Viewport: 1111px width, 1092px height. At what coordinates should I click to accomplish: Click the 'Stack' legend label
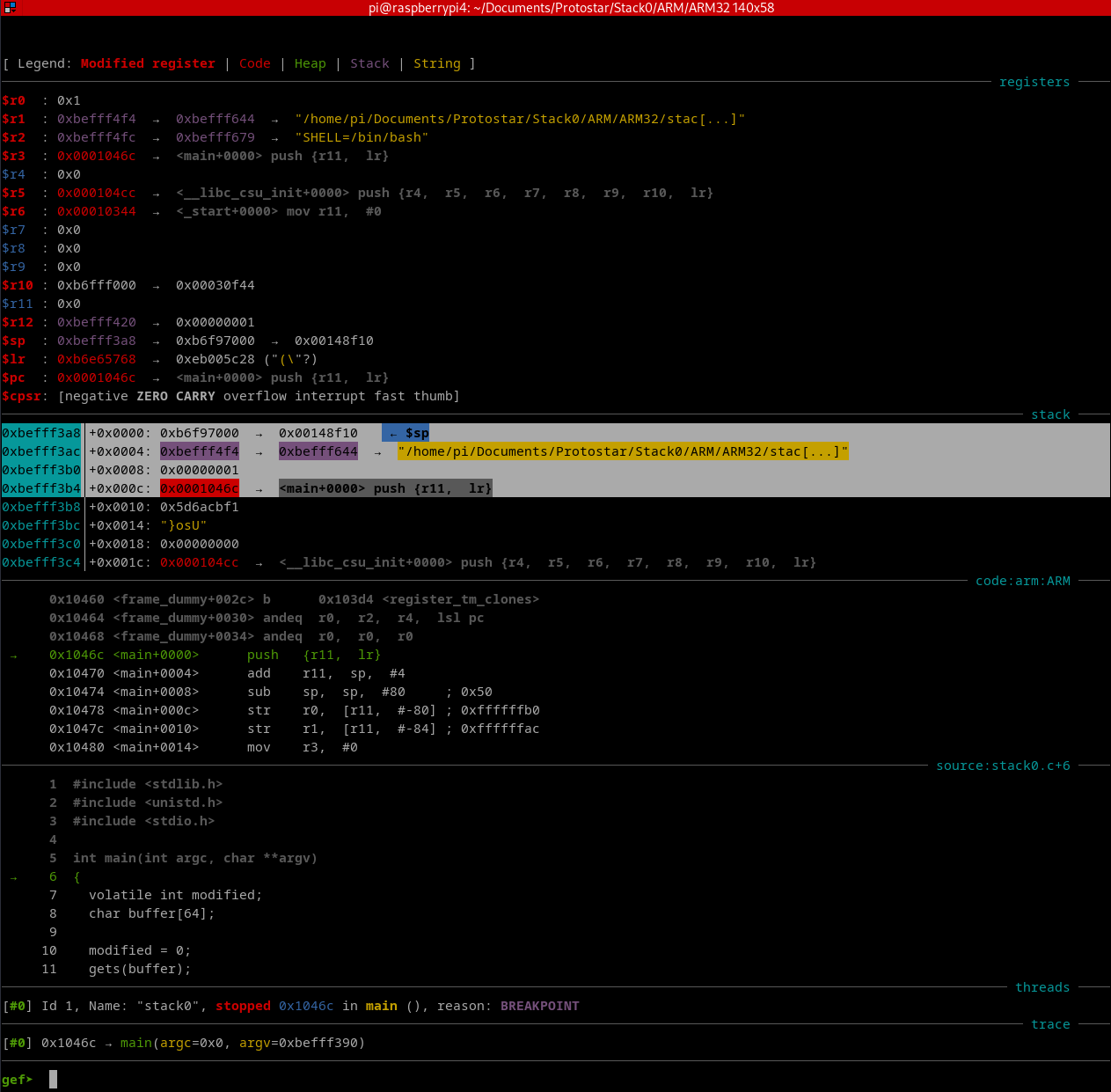tap(369, 63)
